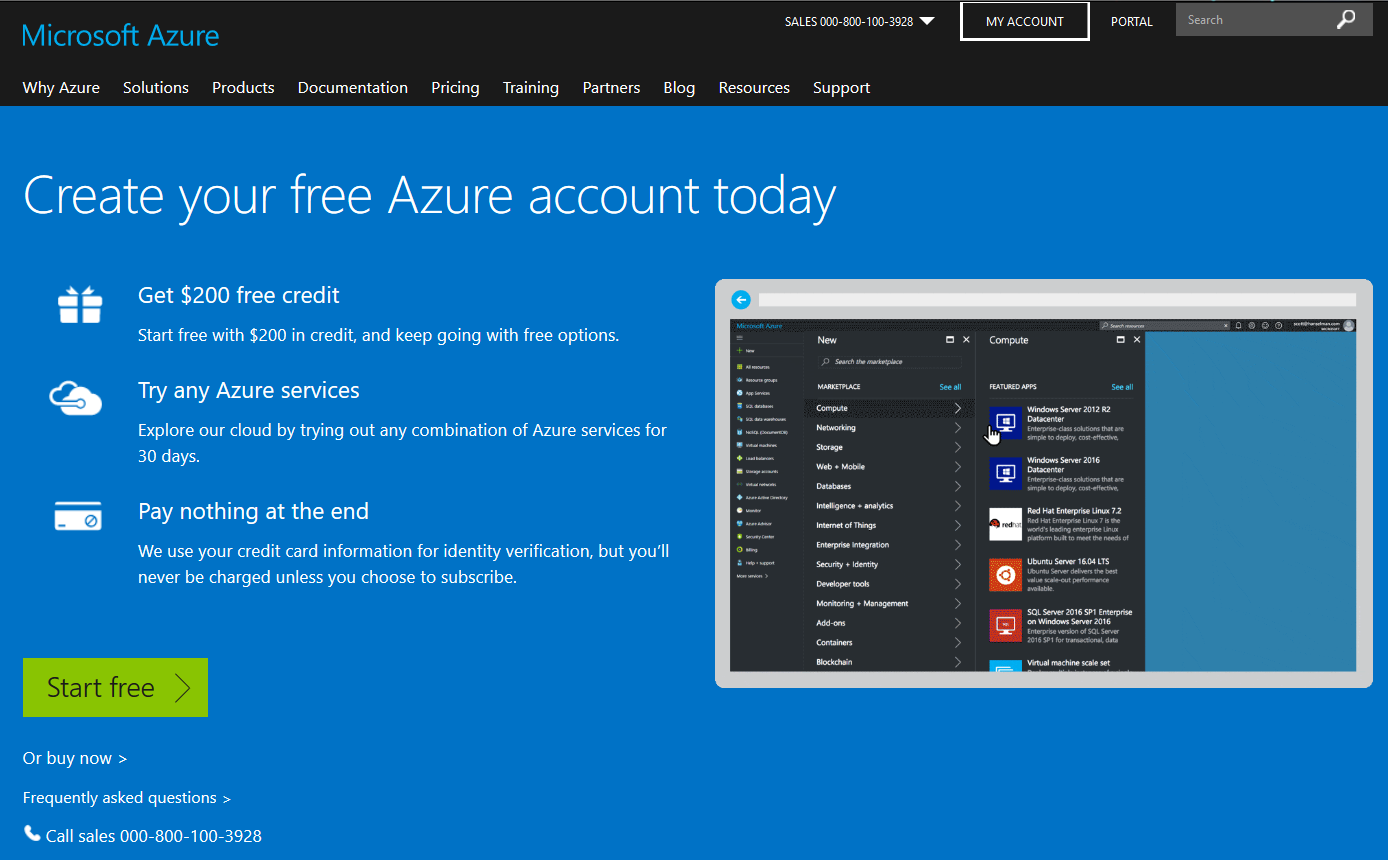Click the MY ACCOUNT button
Viewport: 1388px width, 860px height.
tap(1025, 21)
